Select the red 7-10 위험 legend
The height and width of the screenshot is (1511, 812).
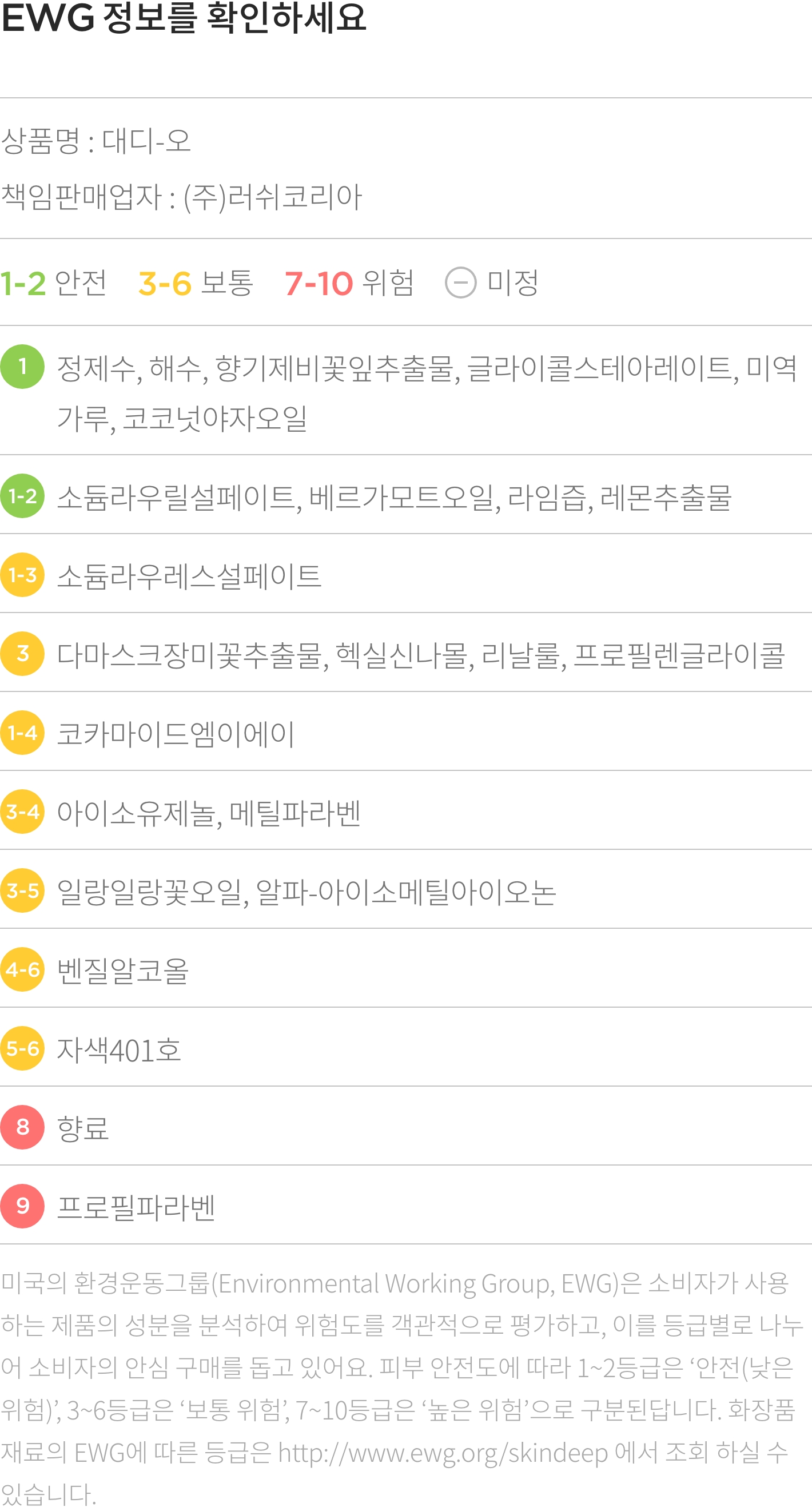coord(349,283)
